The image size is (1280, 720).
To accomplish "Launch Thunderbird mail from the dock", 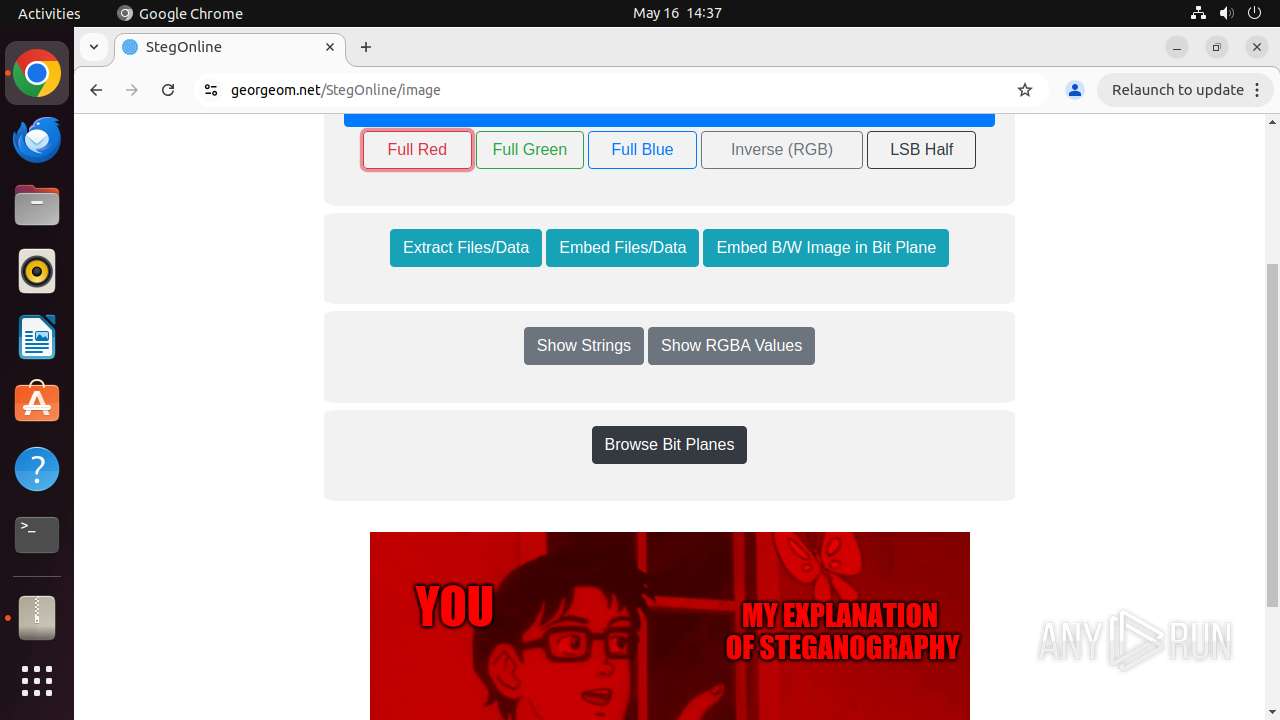I will point(37,140).
